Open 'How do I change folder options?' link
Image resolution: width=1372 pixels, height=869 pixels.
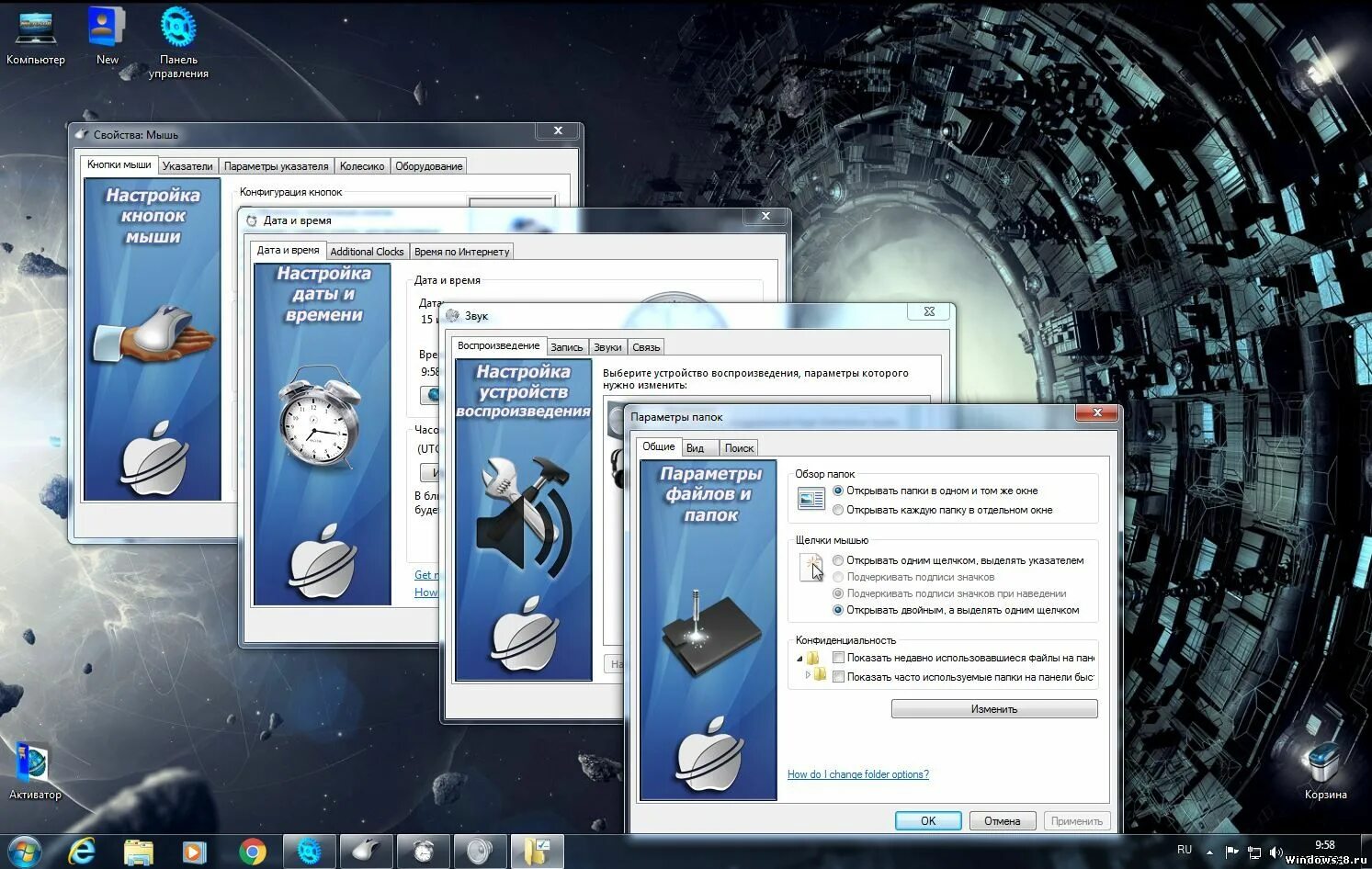857,774
